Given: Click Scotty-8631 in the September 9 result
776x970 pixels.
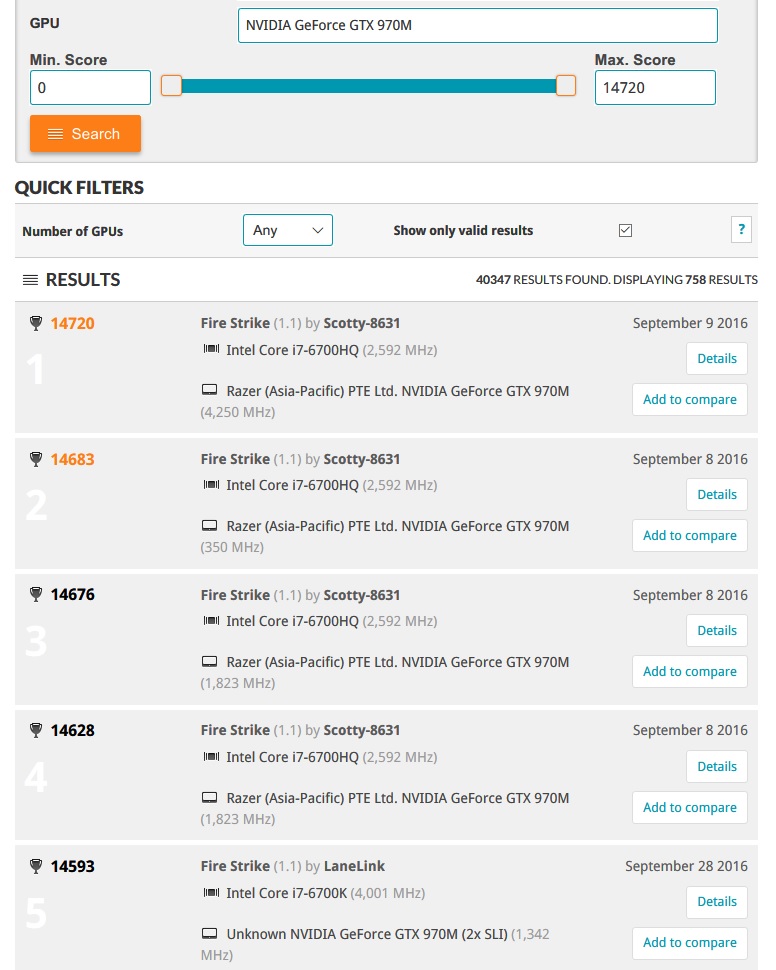Looking at the screenshot, I should point(361,323).
